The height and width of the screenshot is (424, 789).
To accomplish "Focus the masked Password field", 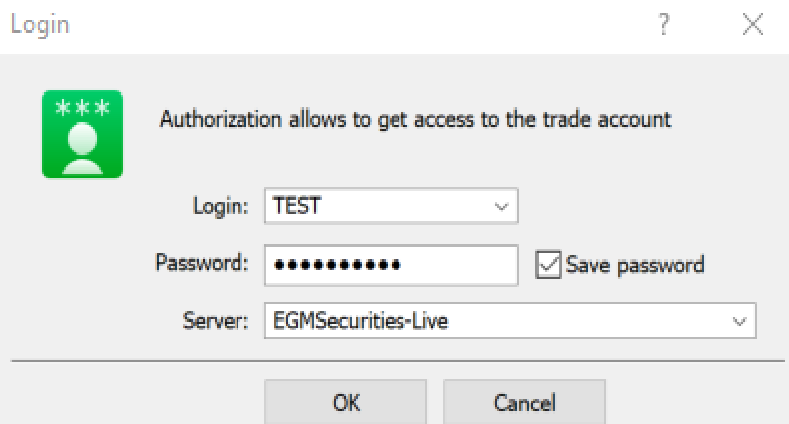I will point(391,265).
